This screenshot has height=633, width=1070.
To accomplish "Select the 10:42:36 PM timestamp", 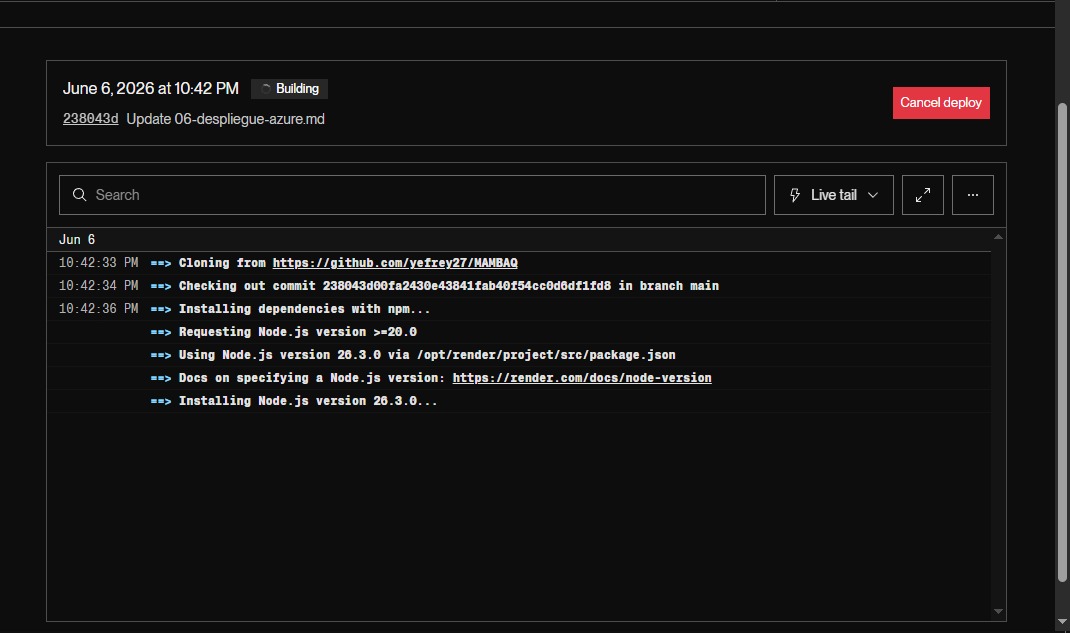I will 98,309.
